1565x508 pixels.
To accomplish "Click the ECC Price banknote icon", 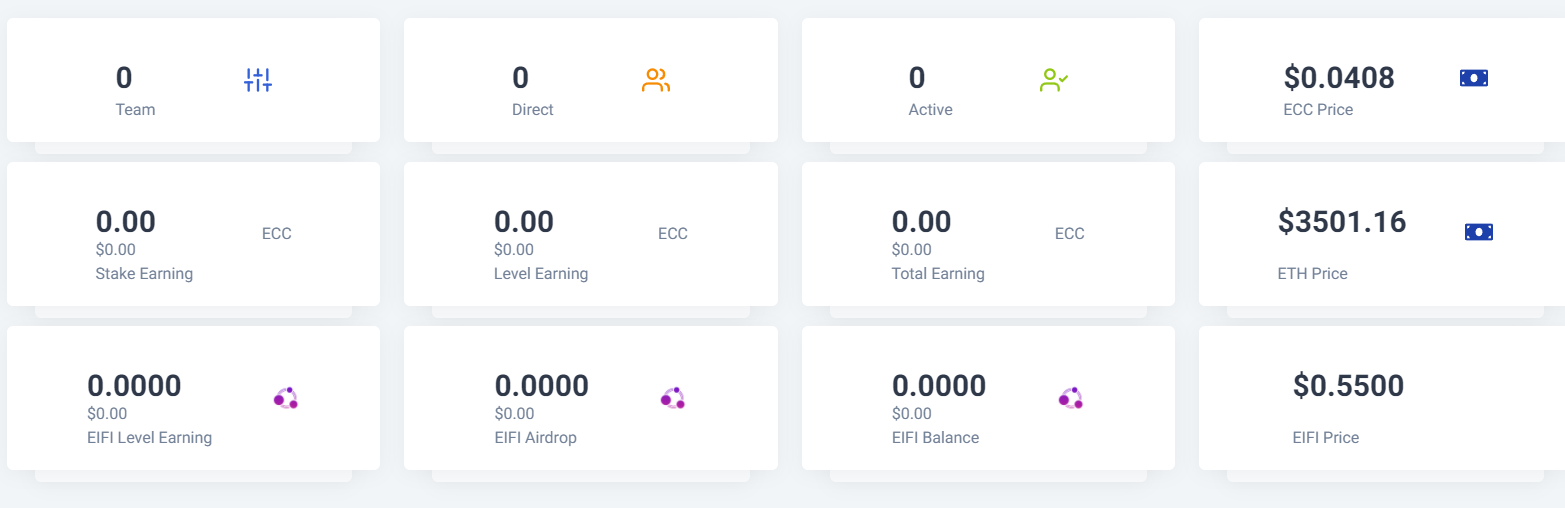I will (x=1473, y=78).
